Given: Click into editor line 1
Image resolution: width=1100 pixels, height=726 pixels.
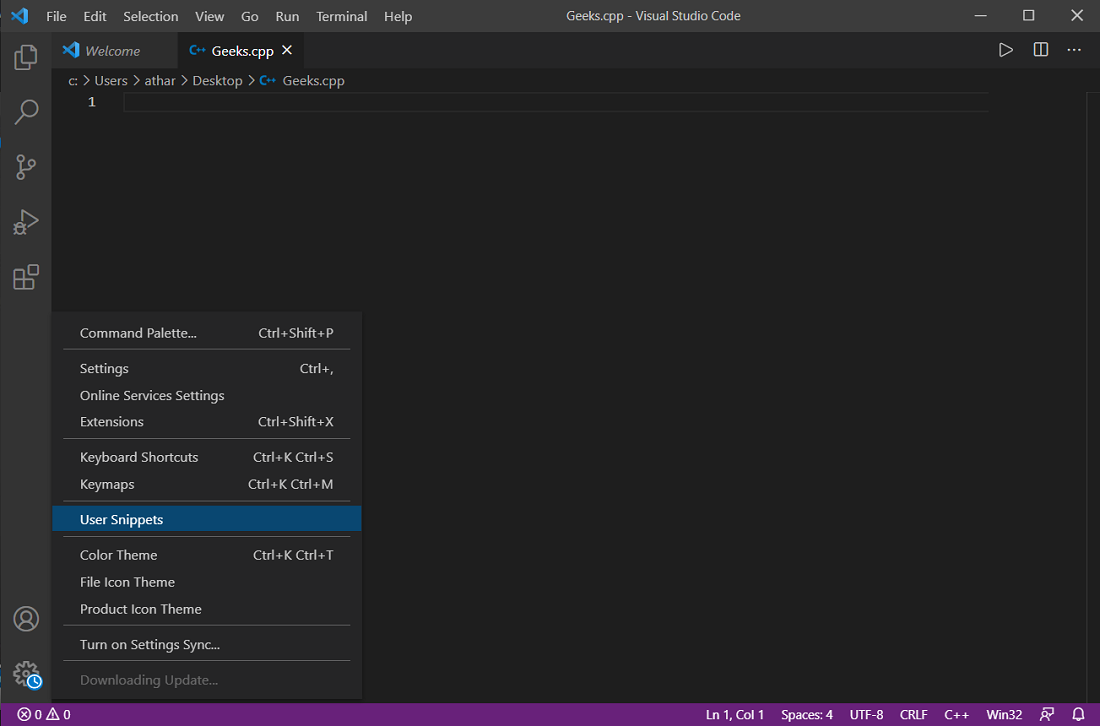Looking at the screenshot, I should [556, 102].
